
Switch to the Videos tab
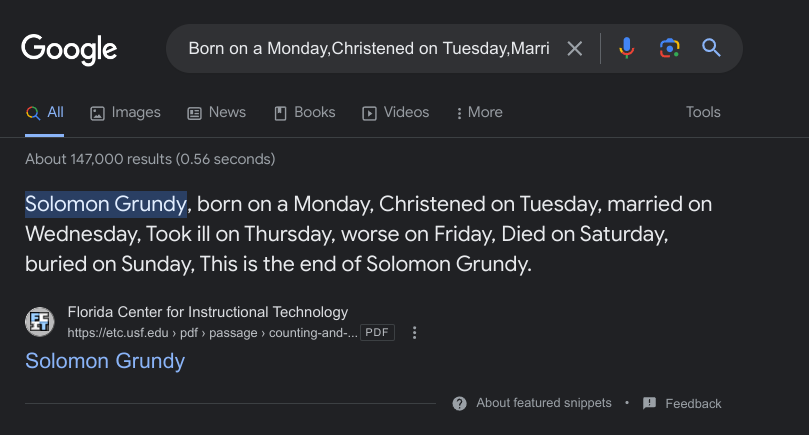pos(395,112)
